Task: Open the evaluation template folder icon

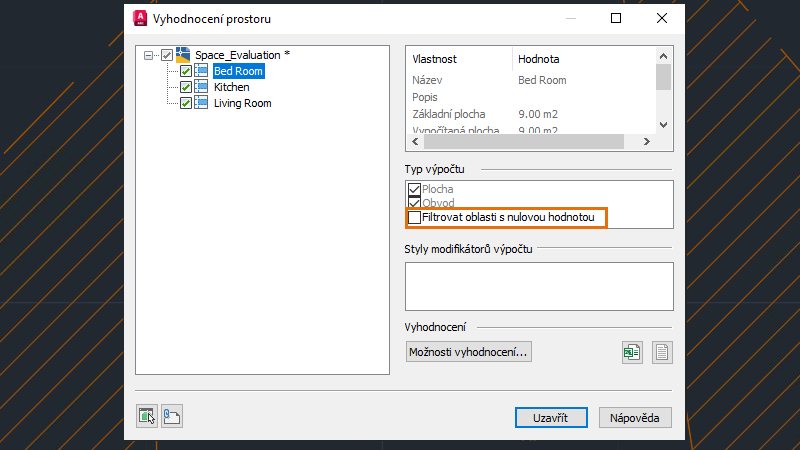Action: tap(172, 416)
